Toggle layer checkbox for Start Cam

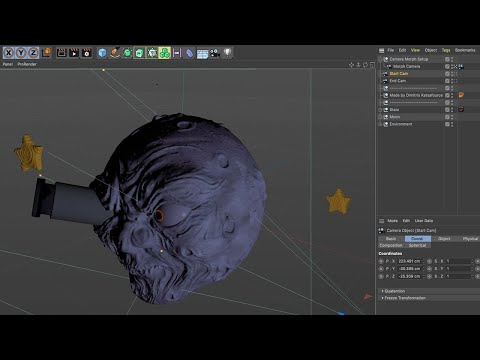tap(447, 74)
